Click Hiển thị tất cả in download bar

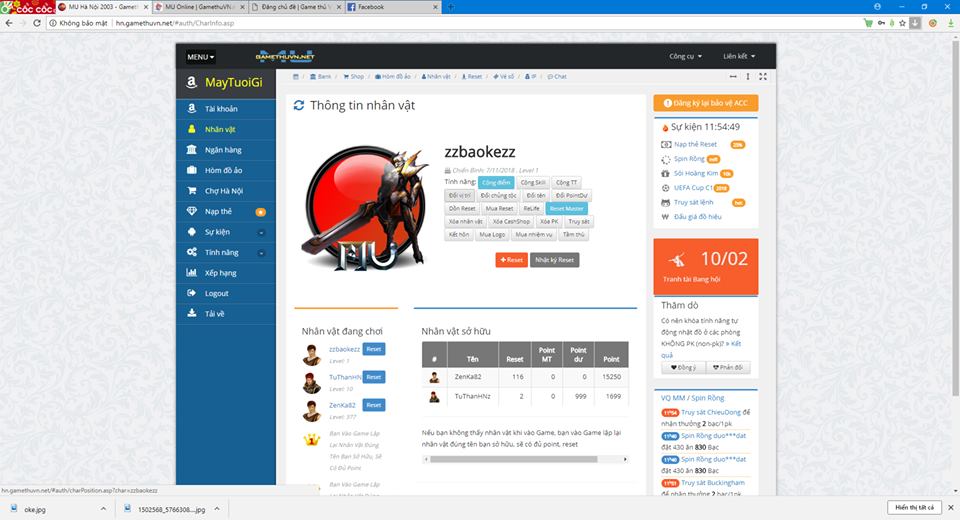[x=914, y=508]
